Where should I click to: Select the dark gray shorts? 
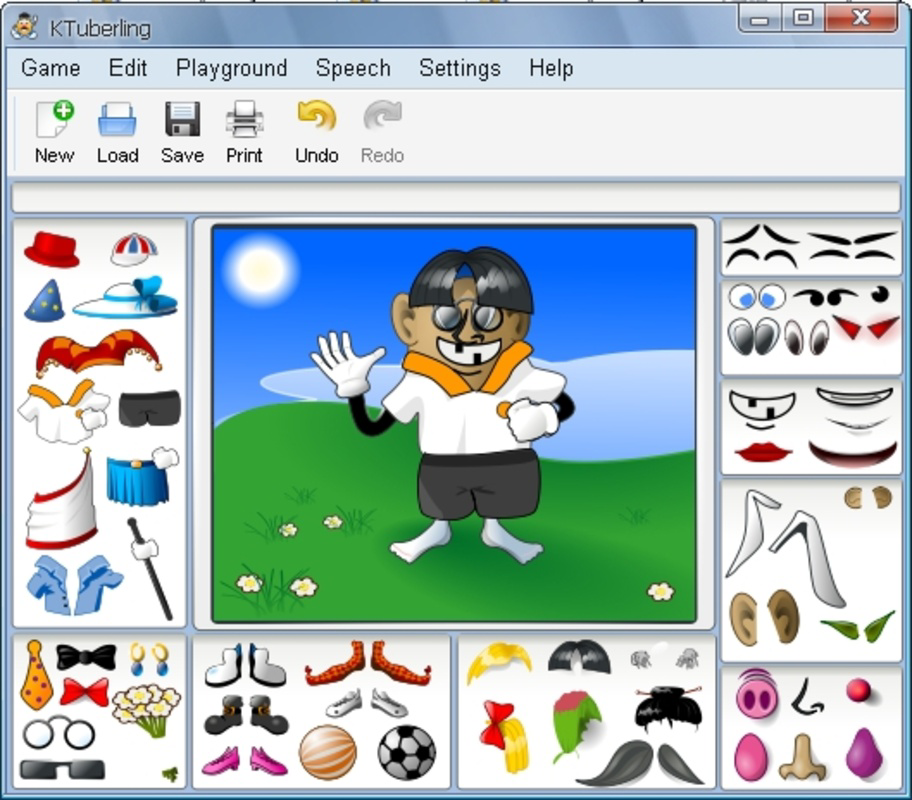[149, 408]
